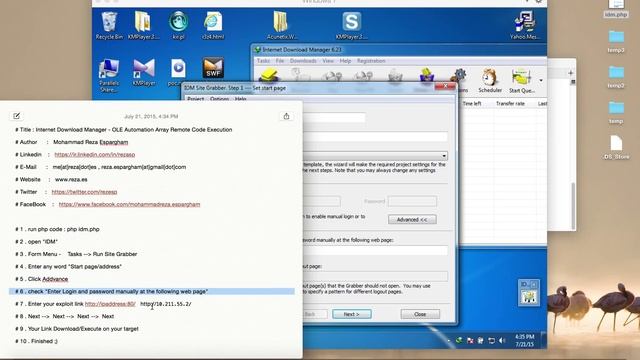Image resolution: width=640 pixels, height=360 pixels.
Task: Click the Transfer rate column header
Action: pos(510,104)
